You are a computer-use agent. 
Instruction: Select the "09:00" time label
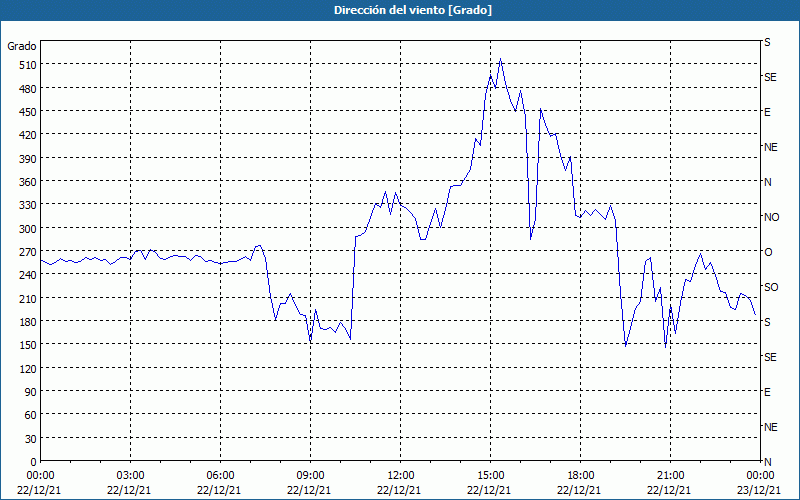310,476
